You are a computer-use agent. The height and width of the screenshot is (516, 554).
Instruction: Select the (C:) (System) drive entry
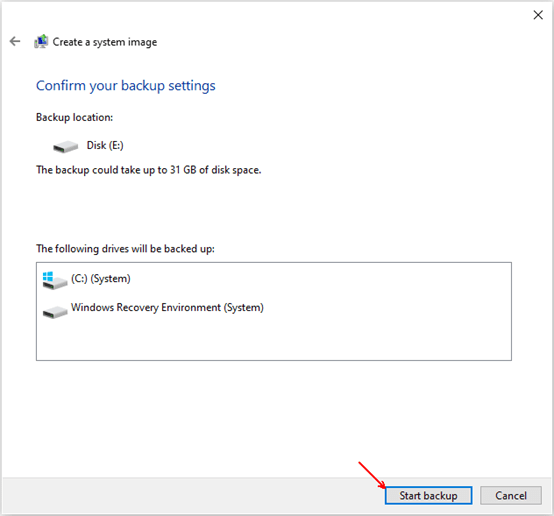pos(101,279)
